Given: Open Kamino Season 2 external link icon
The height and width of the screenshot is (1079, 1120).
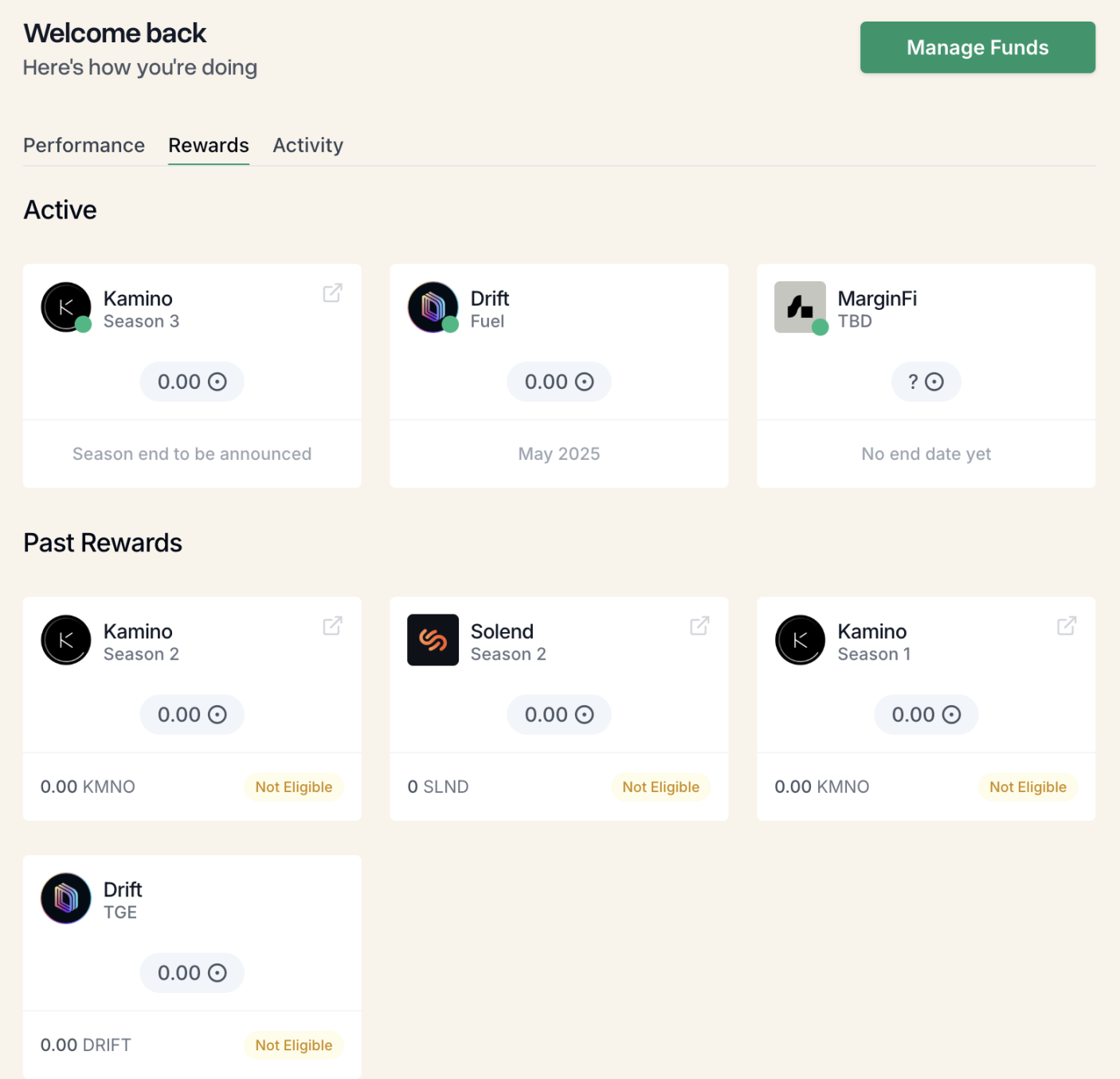Looking at the screenshot, I should [332, 626].
